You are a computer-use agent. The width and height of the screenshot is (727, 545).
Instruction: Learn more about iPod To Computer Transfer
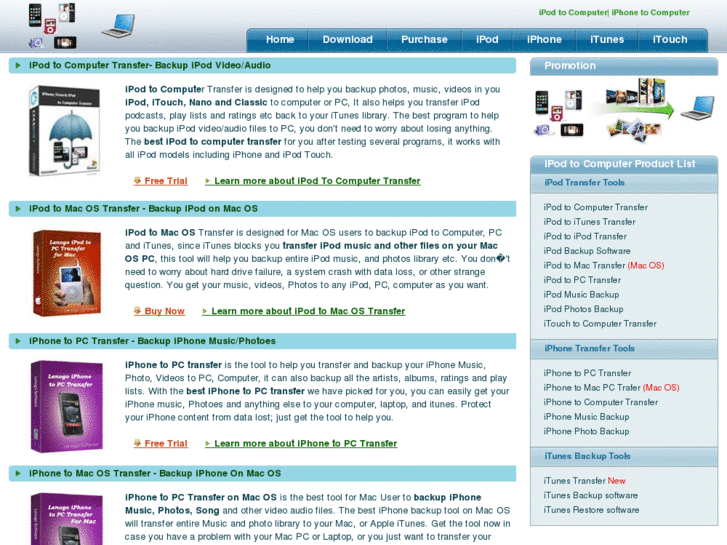click(x=317, y=181)
